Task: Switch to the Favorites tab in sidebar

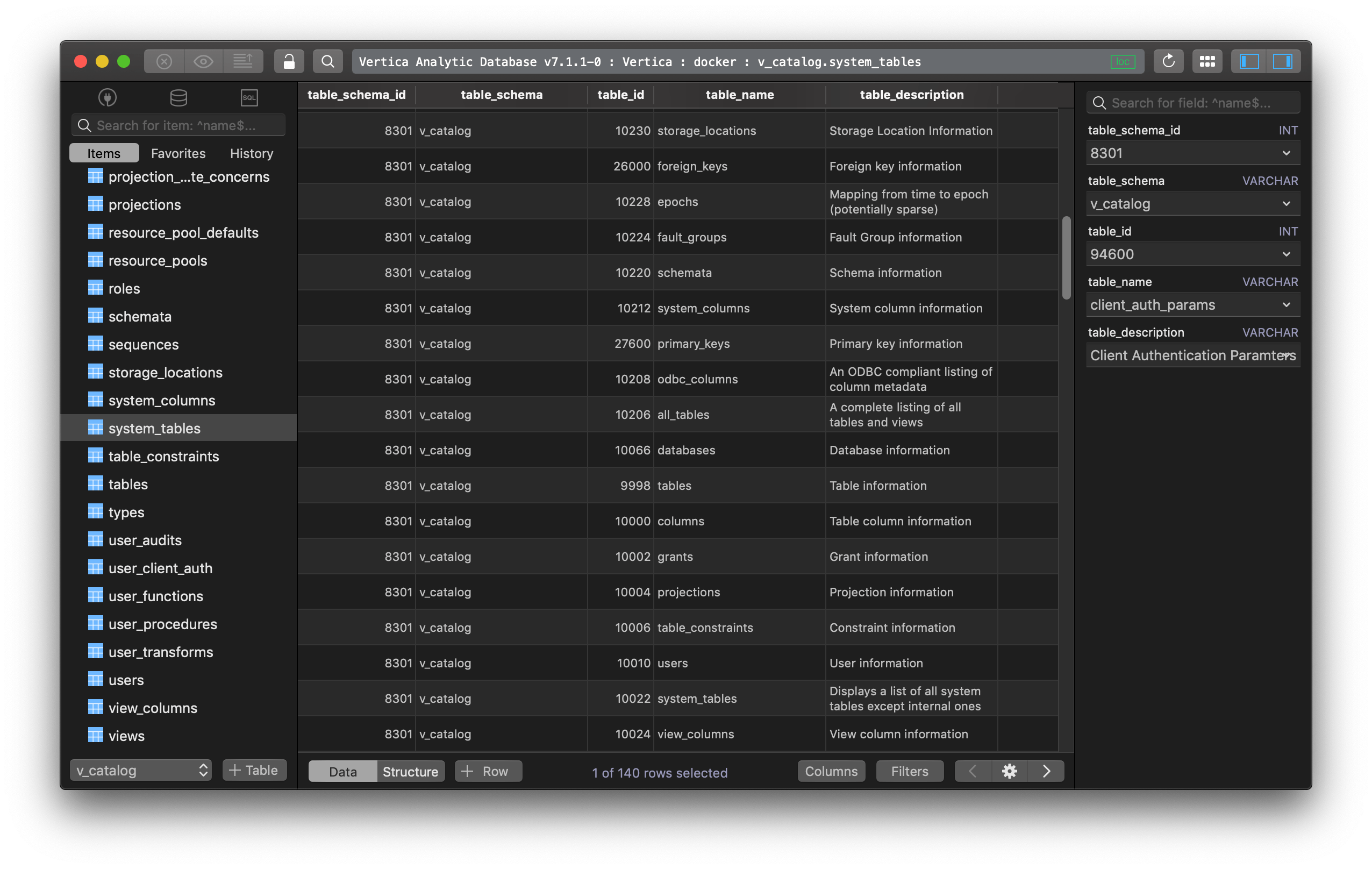Action: [178, 153]
